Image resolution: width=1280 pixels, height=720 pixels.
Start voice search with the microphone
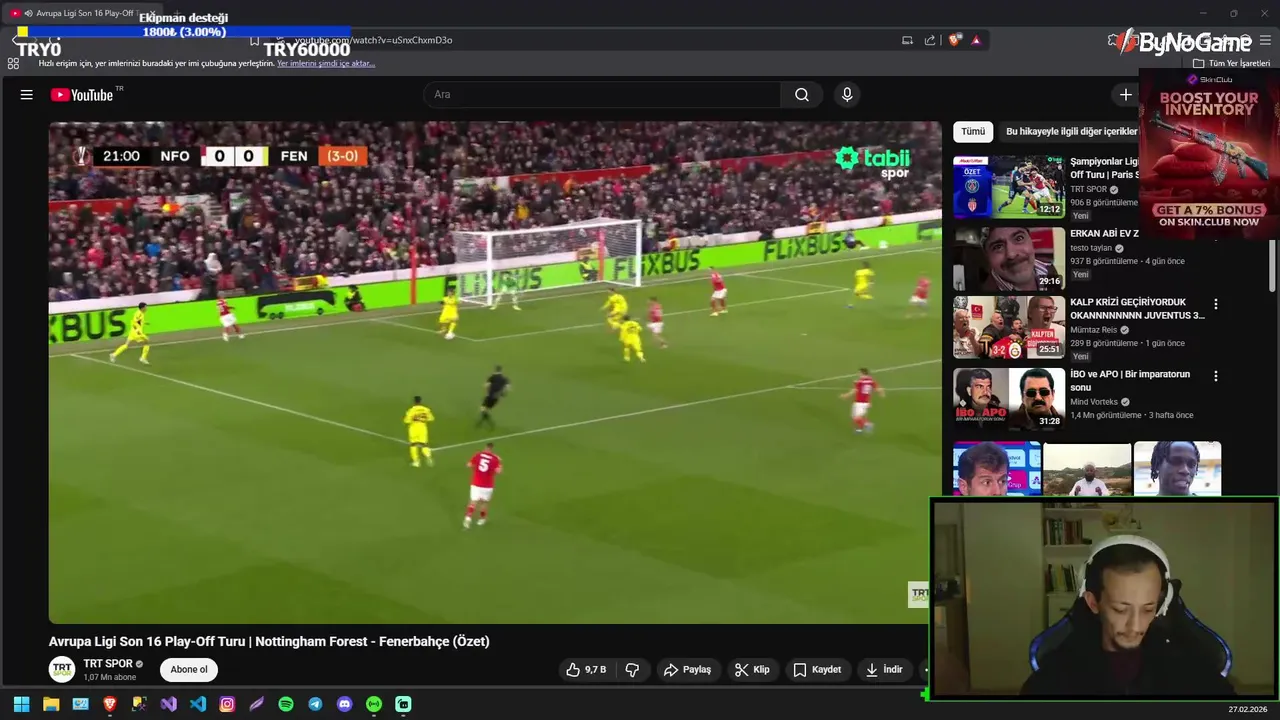point(847,95)
